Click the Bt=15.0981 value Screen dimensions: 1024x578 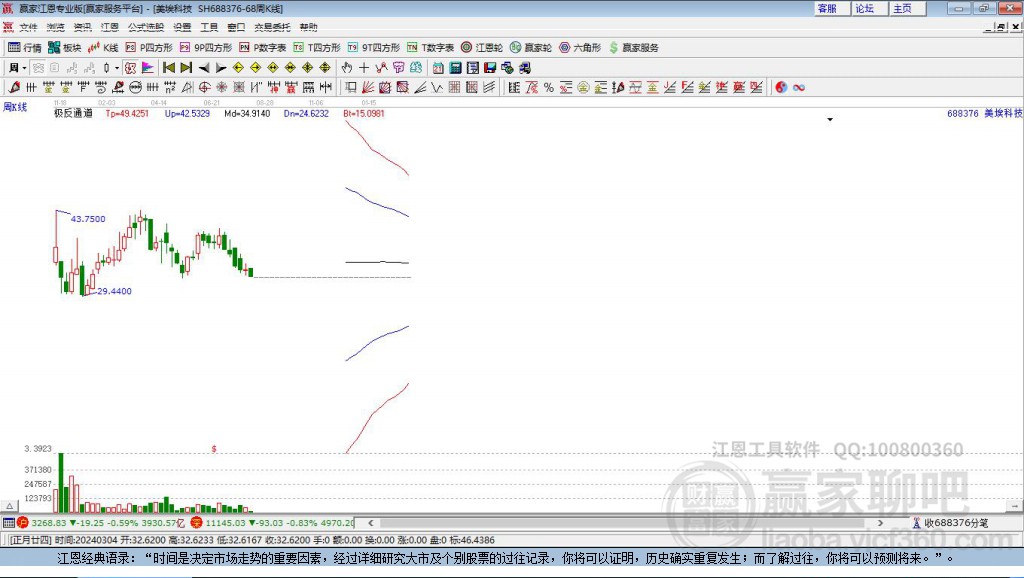[x=364, y=113]
